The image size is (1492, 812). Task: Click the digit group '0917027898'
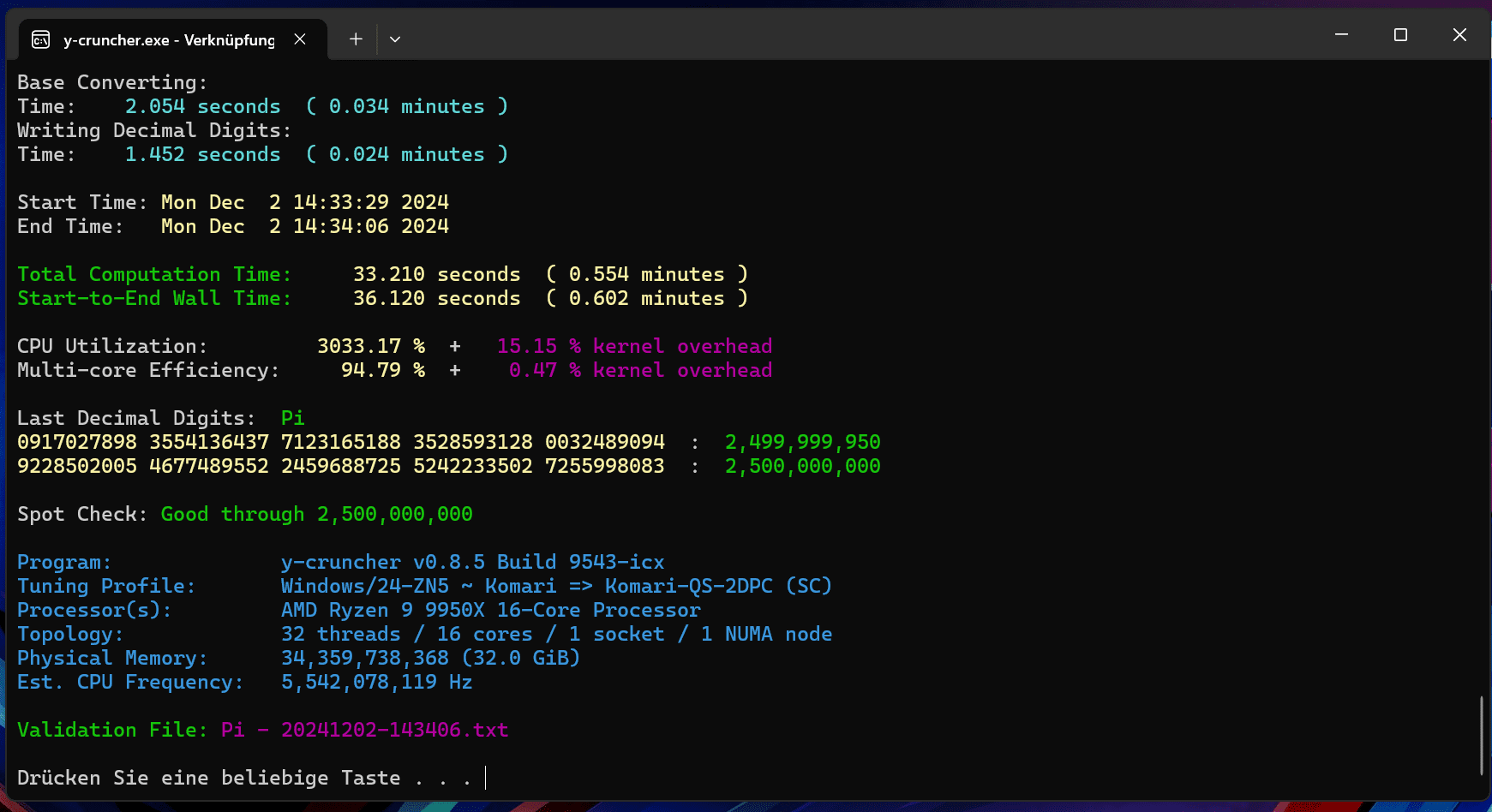click(x=77, y=442)
